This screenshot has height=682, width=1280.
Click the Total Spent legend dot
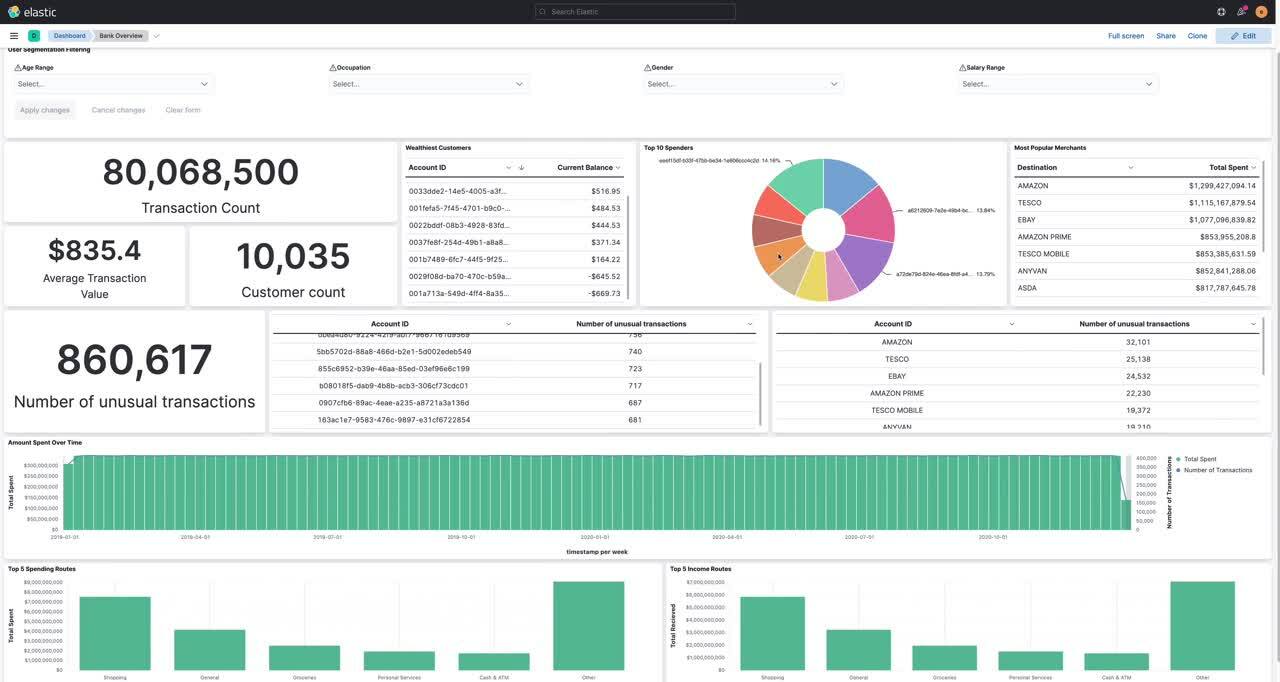click(1179, 459)
